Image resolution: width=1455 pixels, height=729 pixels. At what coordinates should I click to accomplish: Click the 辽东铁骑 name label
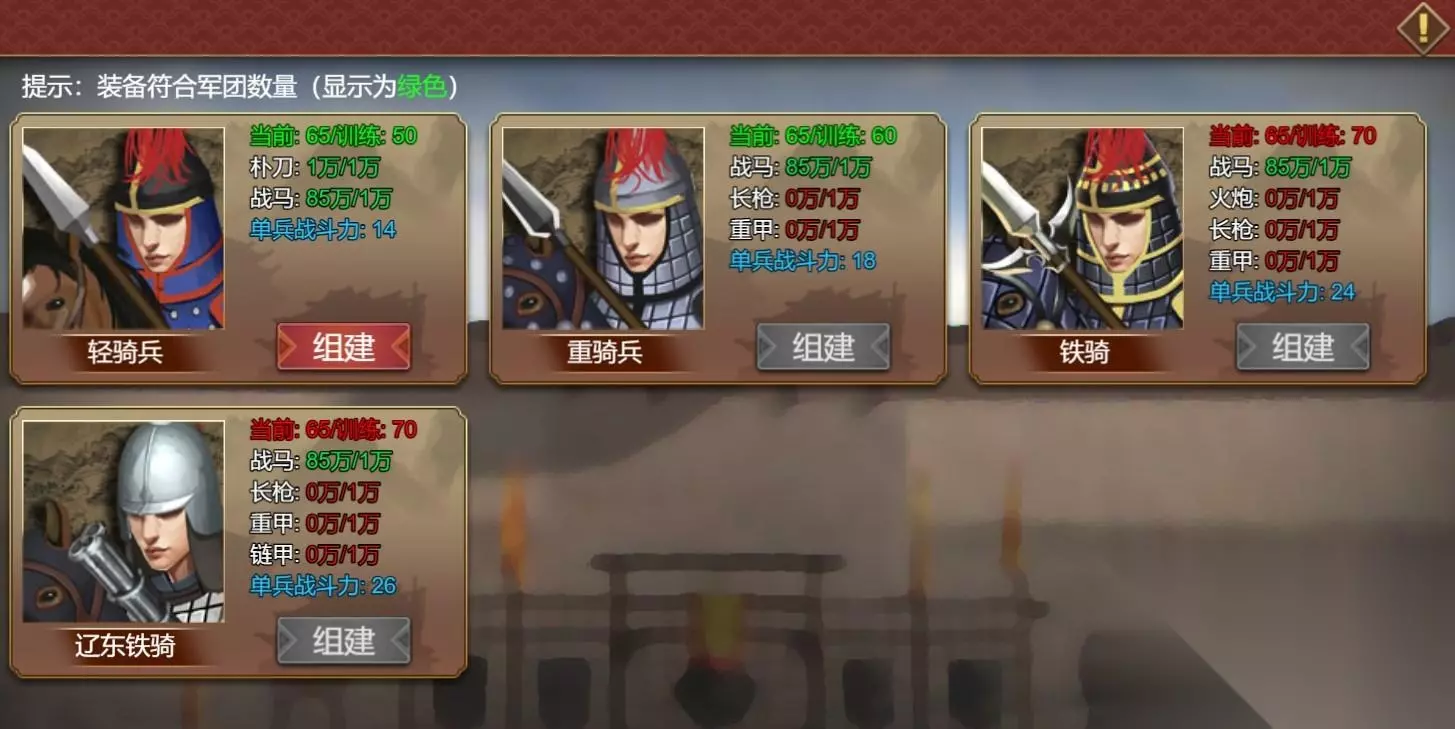coord(125,645)
